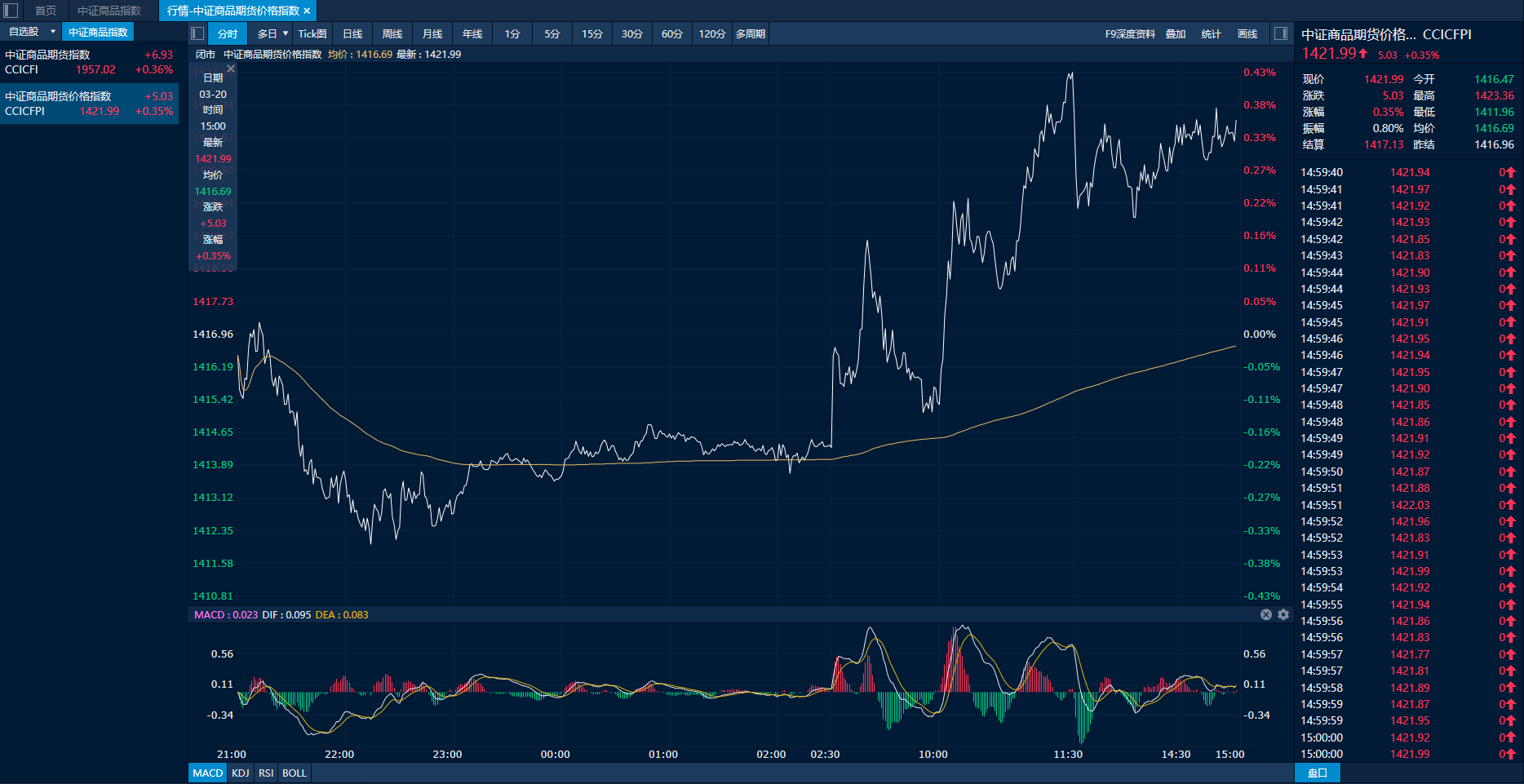The height and width of the screenshot is (784, 1524).
Task: Open F9深度资料 details
Action: [1130, 33]
